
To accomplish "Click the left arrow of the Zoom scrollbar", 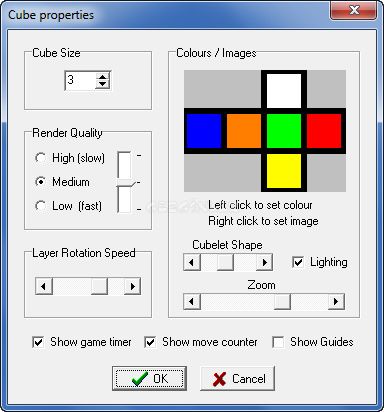I will click(x=192, y=301).
